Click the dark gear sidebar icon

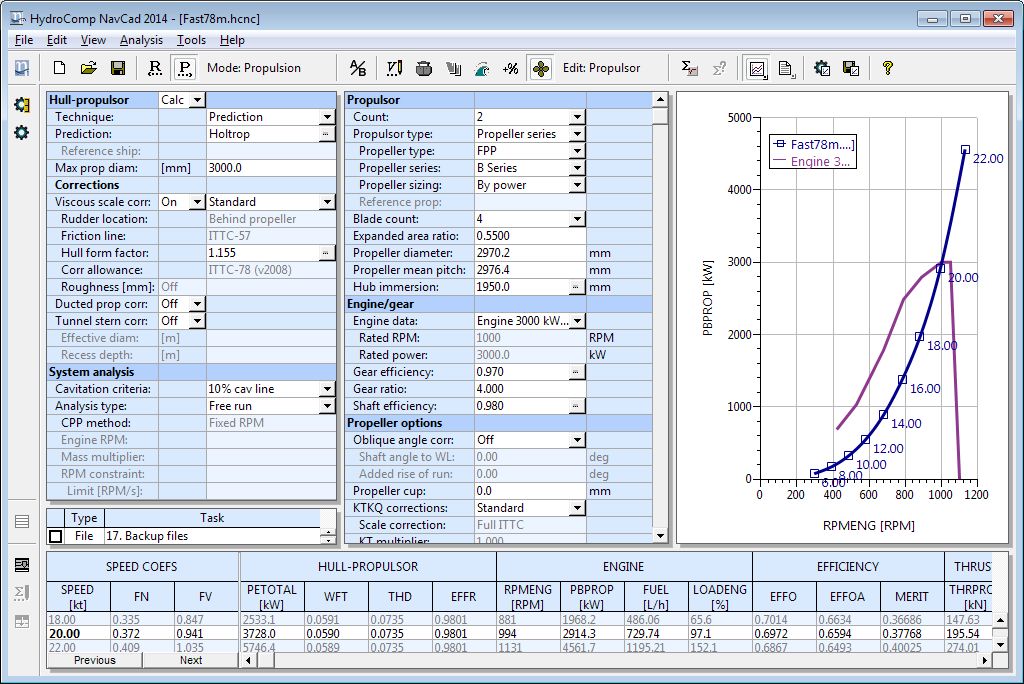coord(22,133)
